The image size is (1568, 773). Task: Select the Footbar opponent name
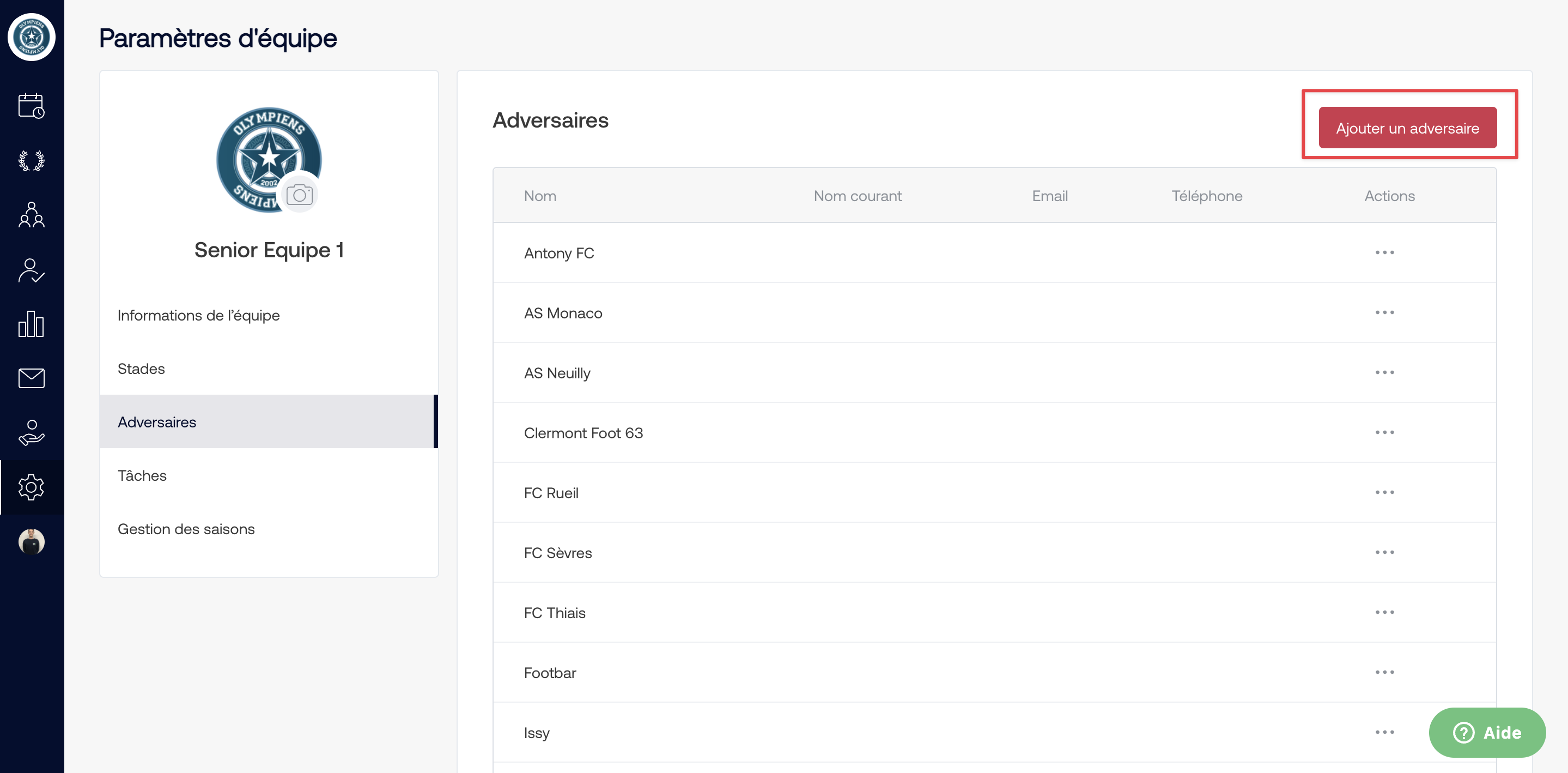(x=550, y=673)
